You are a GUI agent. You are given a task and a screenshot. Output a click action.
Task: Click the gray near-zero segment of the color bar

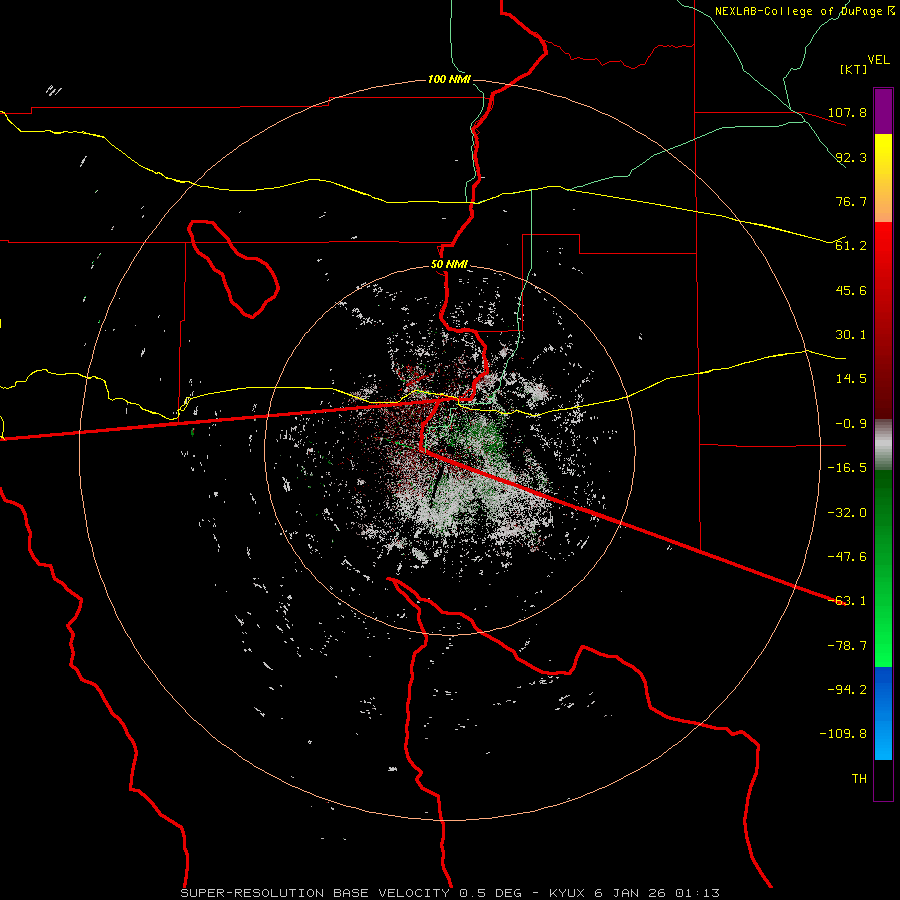point(883,445)
